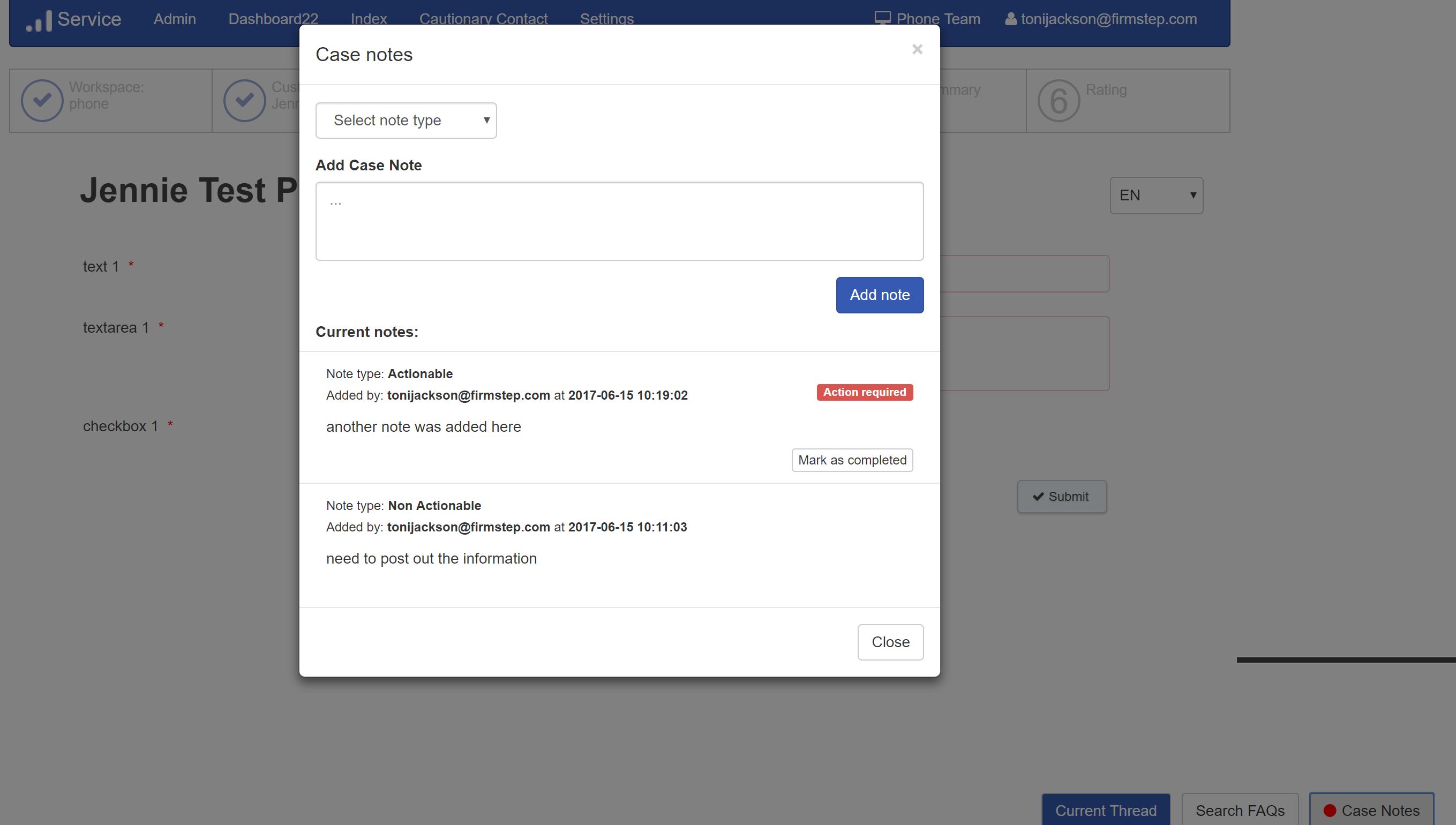Switch to the Current Thread tab
This screenshot has width=1456, height=825.
pos(1106,810)
